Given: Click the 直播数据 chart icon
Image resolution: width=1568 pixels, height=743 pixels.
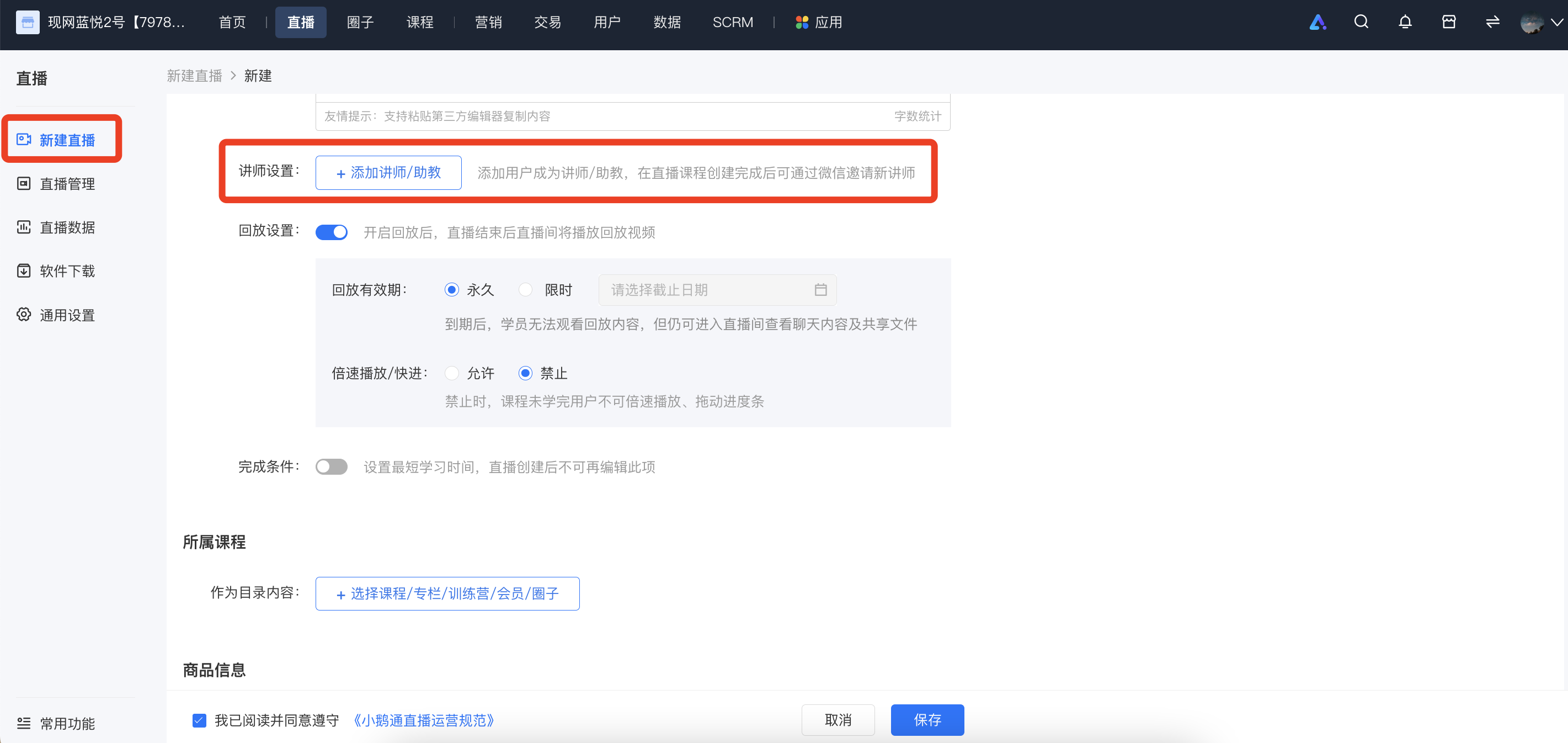Looking at the screenshot, I should (24, 227).
